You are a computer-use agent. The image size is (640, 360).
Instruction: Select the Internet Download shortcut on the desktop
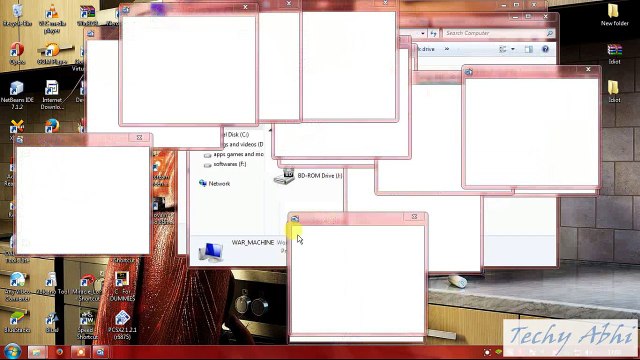[52, 95]
